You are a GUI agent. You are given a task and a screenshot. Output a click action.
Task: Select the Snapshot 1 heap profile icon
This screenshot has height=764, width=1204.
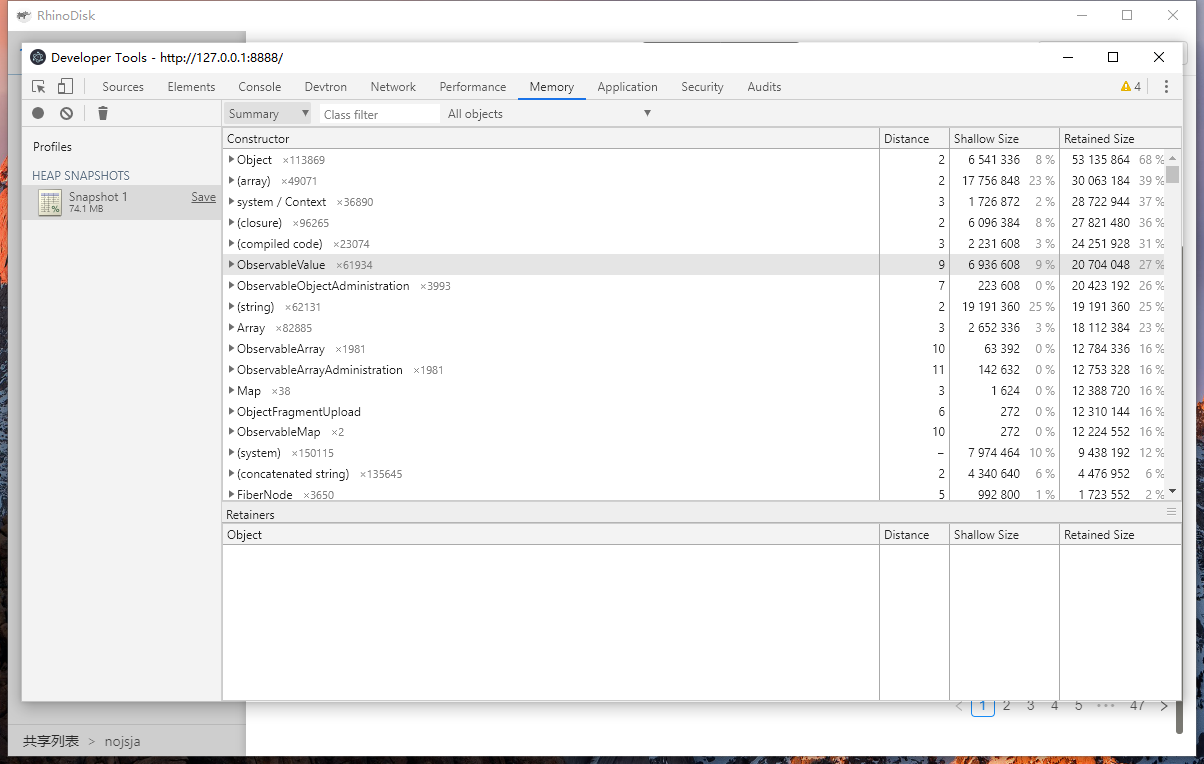coord(50,202)
